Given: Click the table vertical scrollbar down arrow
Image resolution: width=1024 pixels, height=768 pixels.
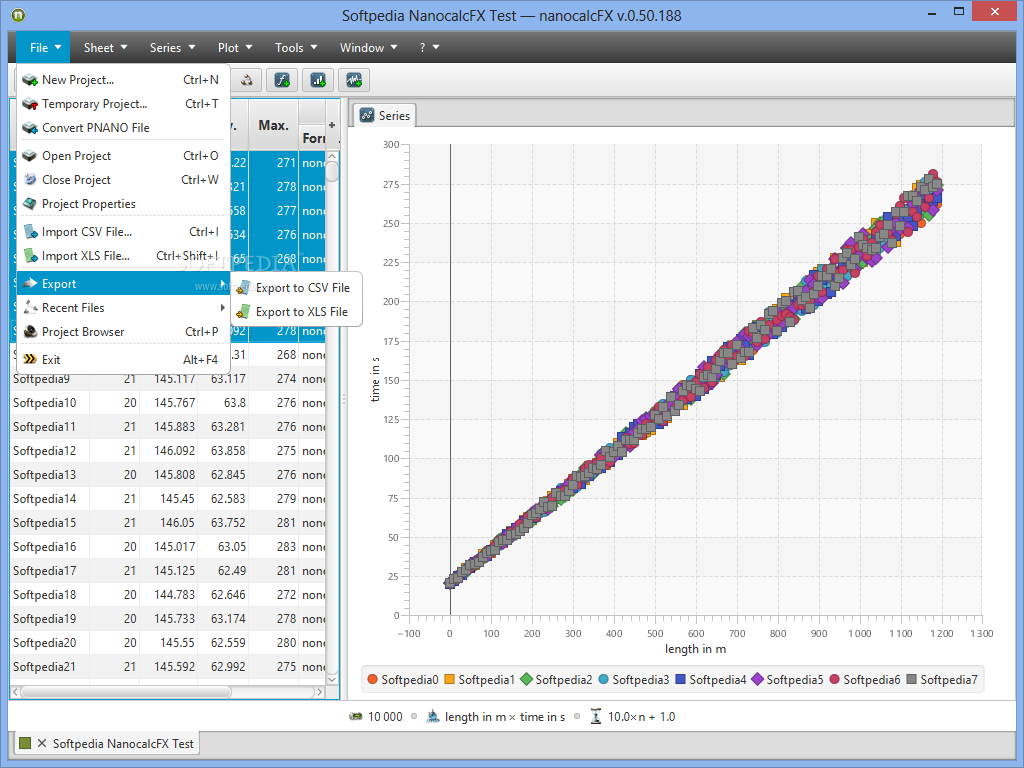Looking at the screenshot, I should click(x=332, y=680).
